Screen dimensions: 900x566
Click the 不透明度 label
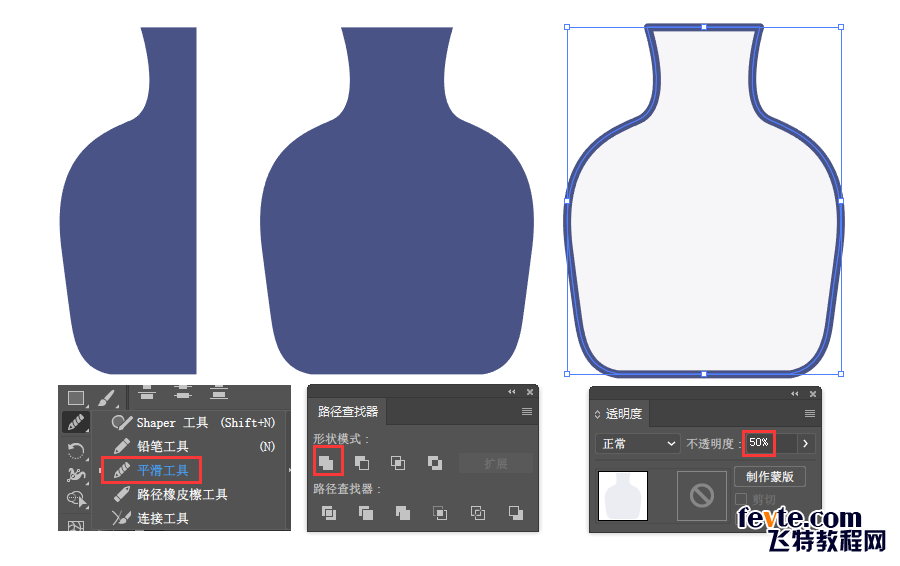(711, 444)
